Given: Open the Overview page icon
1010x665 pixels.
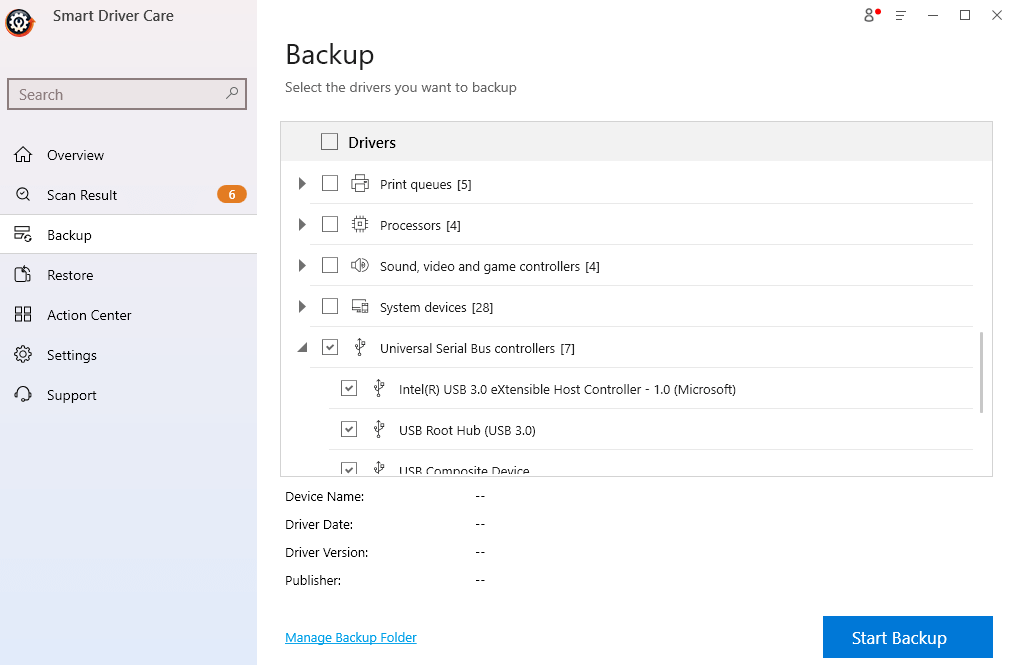Looking at the screenshot, I should (x=24, y=154).
